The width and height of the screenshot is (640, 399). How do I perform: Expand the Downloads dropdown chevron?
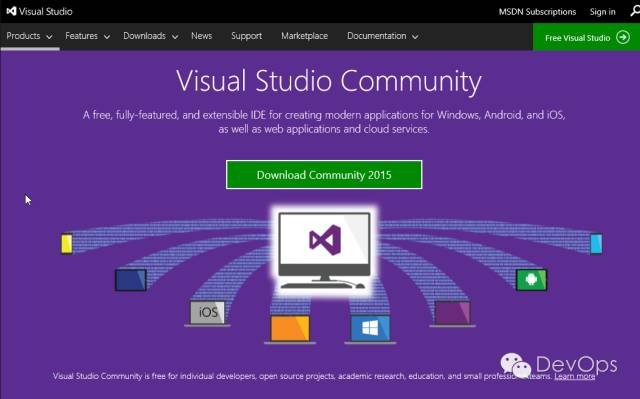tap(175, 37)
